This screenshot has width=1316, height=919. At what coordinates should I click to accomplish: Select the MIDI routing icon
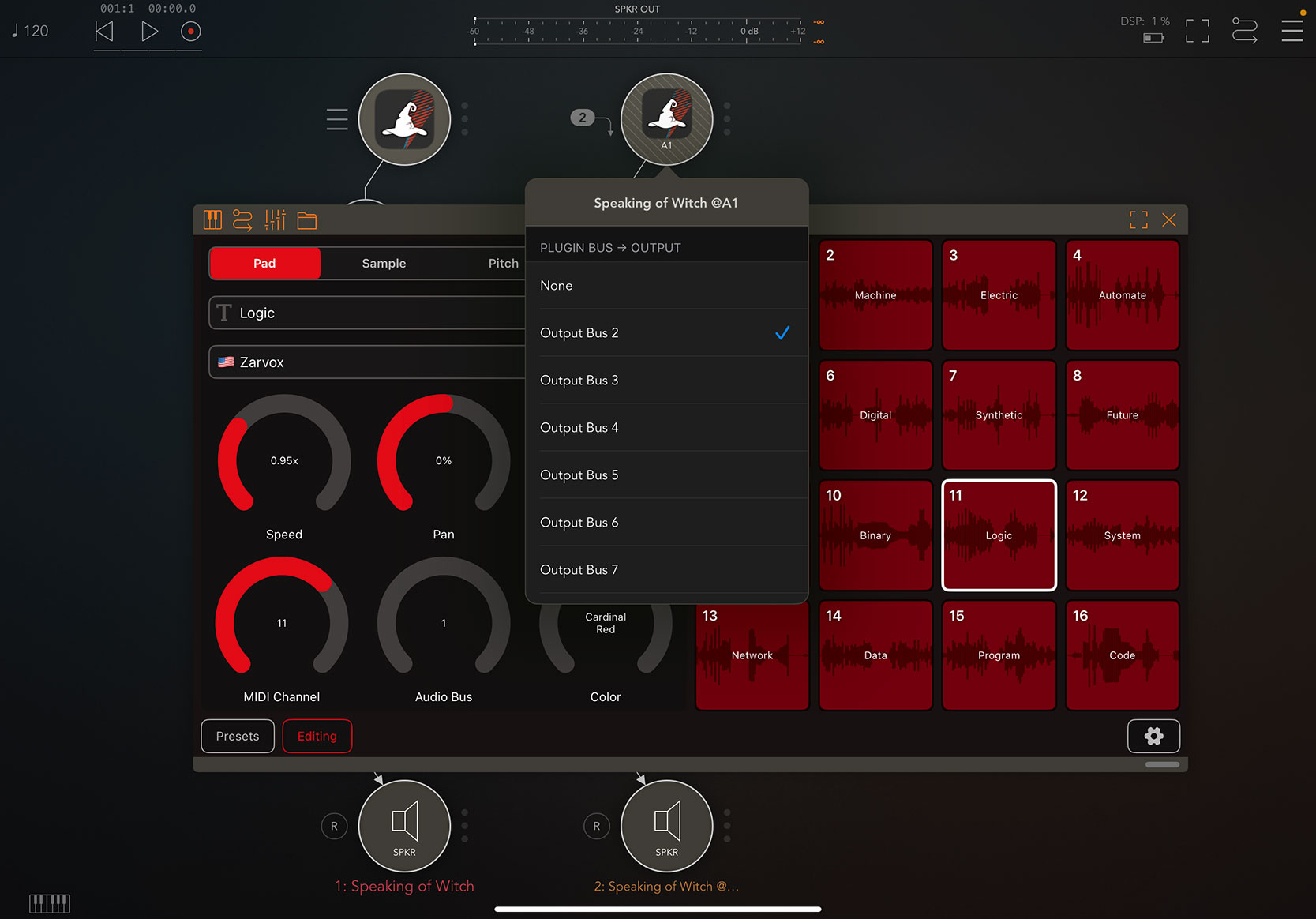click(243, 220)
